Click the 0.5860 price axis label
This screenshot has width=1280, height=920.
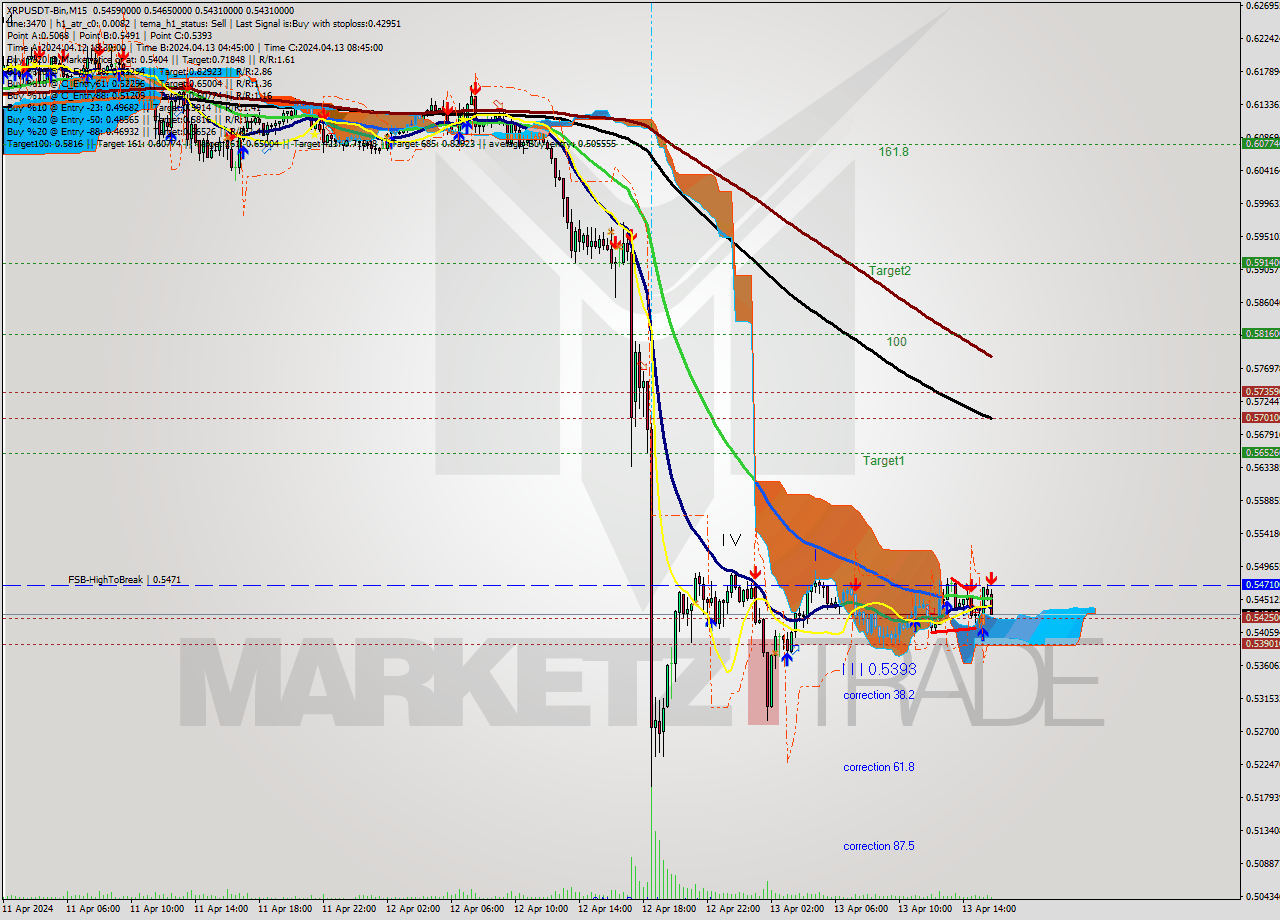[x=1261, y=303]
